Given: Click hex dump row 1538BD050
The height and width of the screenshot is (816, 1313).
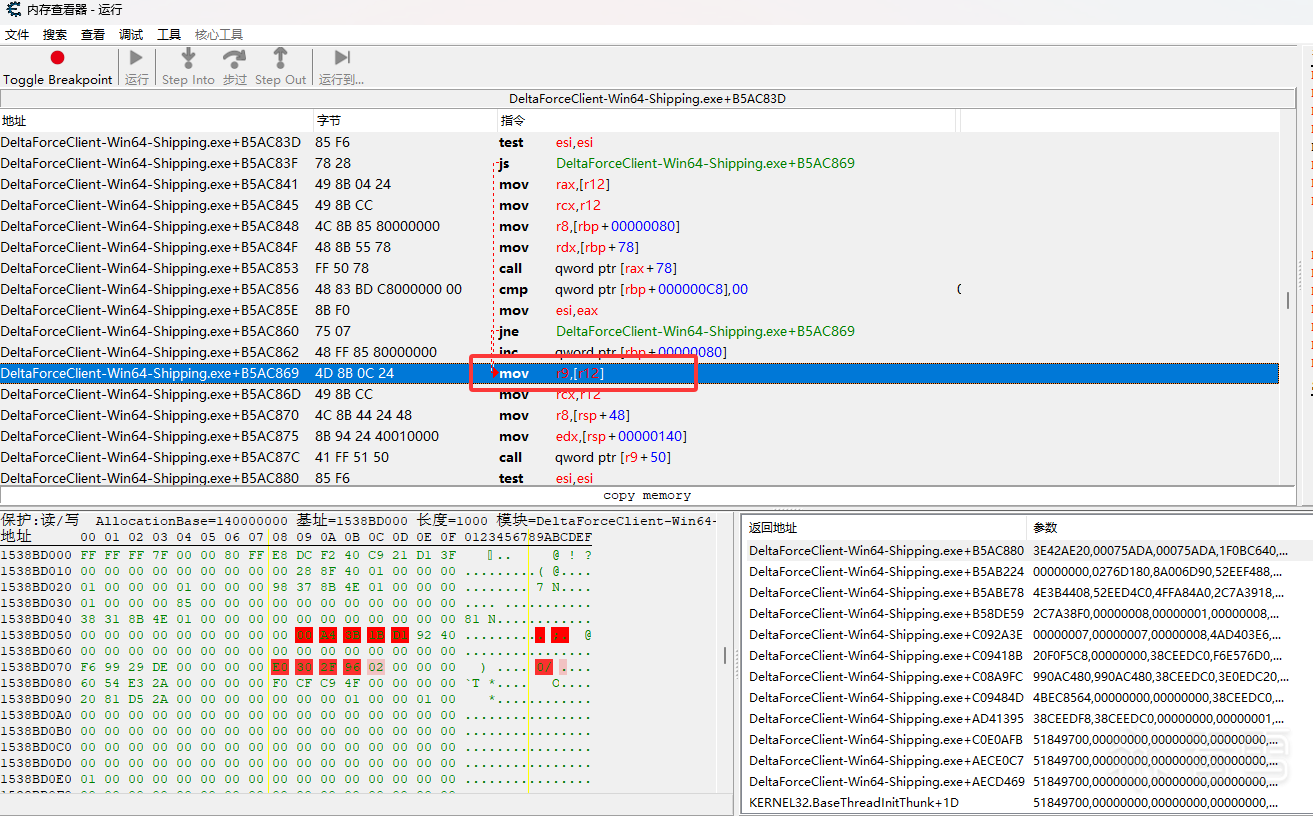Looking at the screenshot, I should (x=297, y=635).
